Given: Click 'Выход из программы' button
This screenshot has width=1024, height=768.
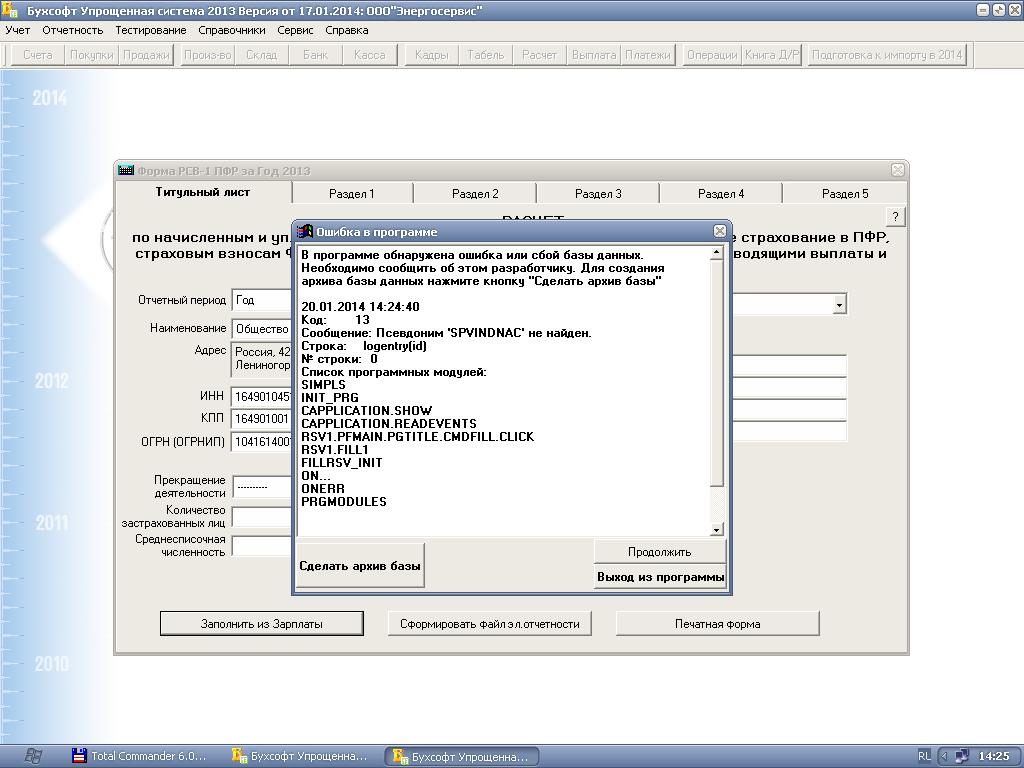Looking at the screenshot, I should pos(660,577).
